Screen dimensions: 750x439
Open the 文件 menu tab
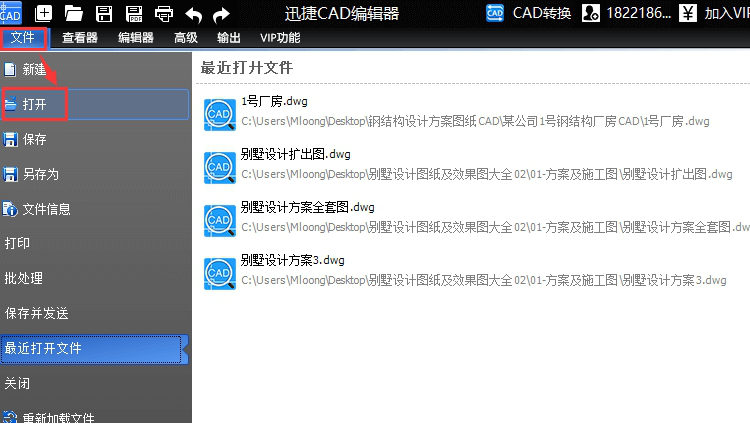click(23, 37)
